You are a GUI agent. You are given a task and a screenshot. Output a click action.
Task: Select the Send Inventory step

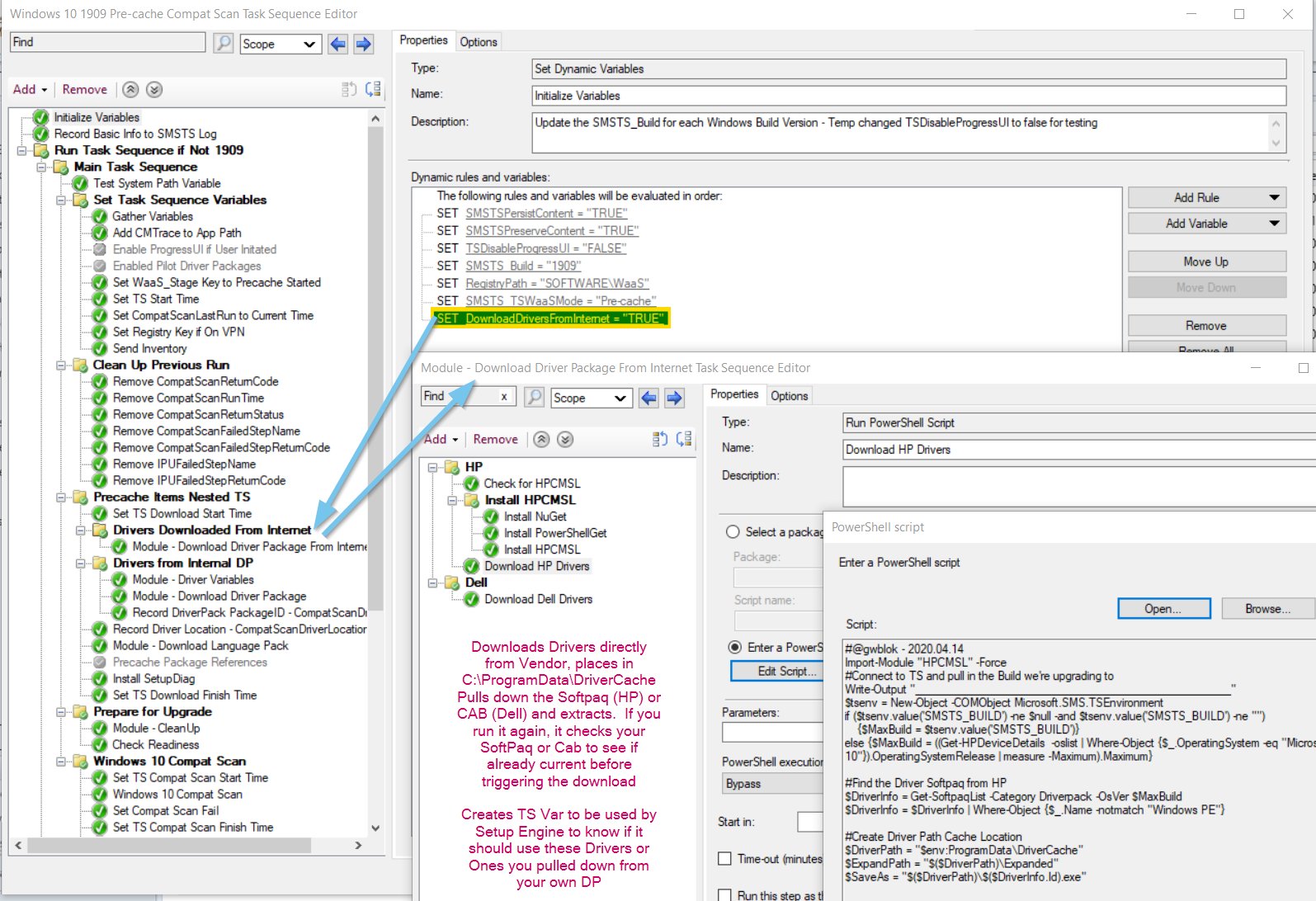[x=149, y=348]
